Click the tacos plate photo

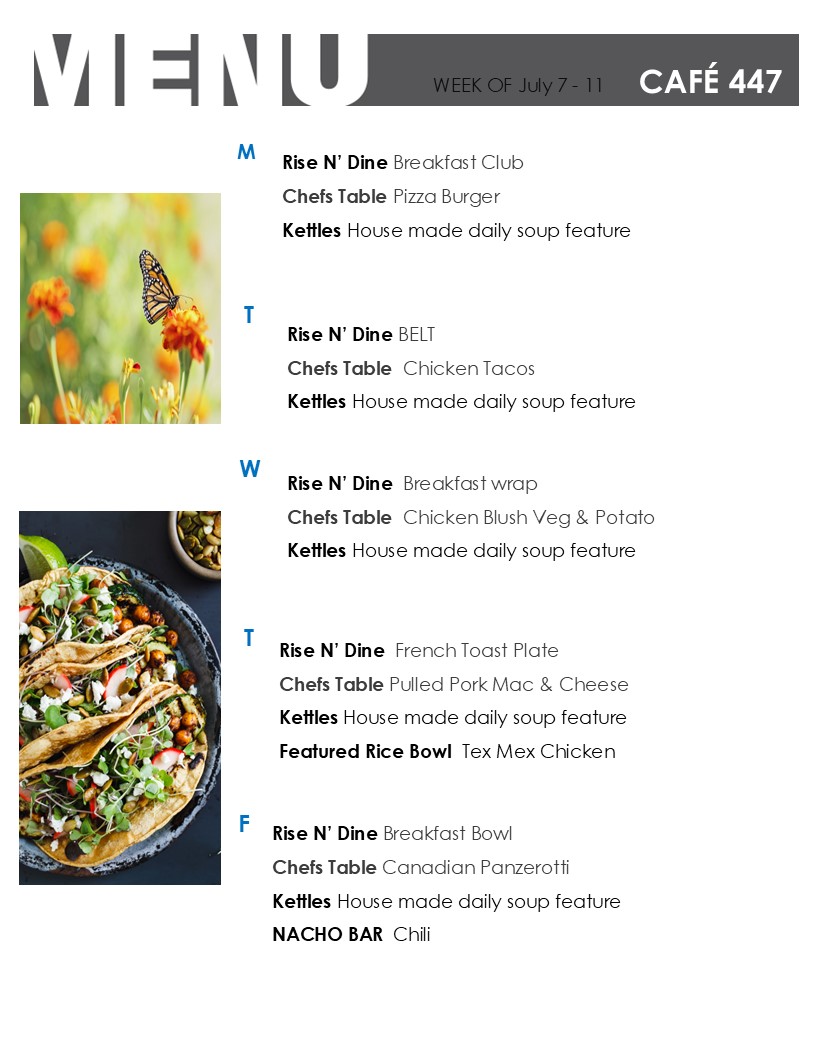click(x=120, y=698)
